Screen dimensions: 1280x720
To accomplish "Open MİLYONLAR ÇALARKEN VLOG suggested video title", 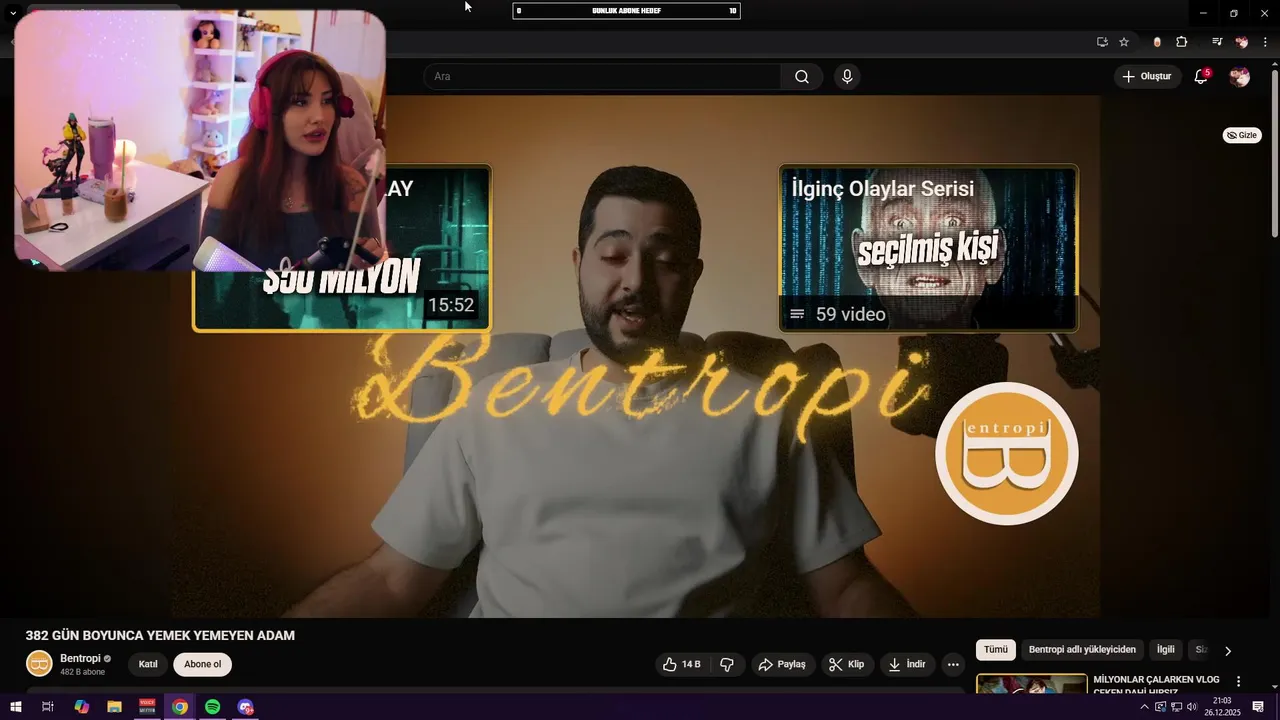I will (x=1156, y=685).
